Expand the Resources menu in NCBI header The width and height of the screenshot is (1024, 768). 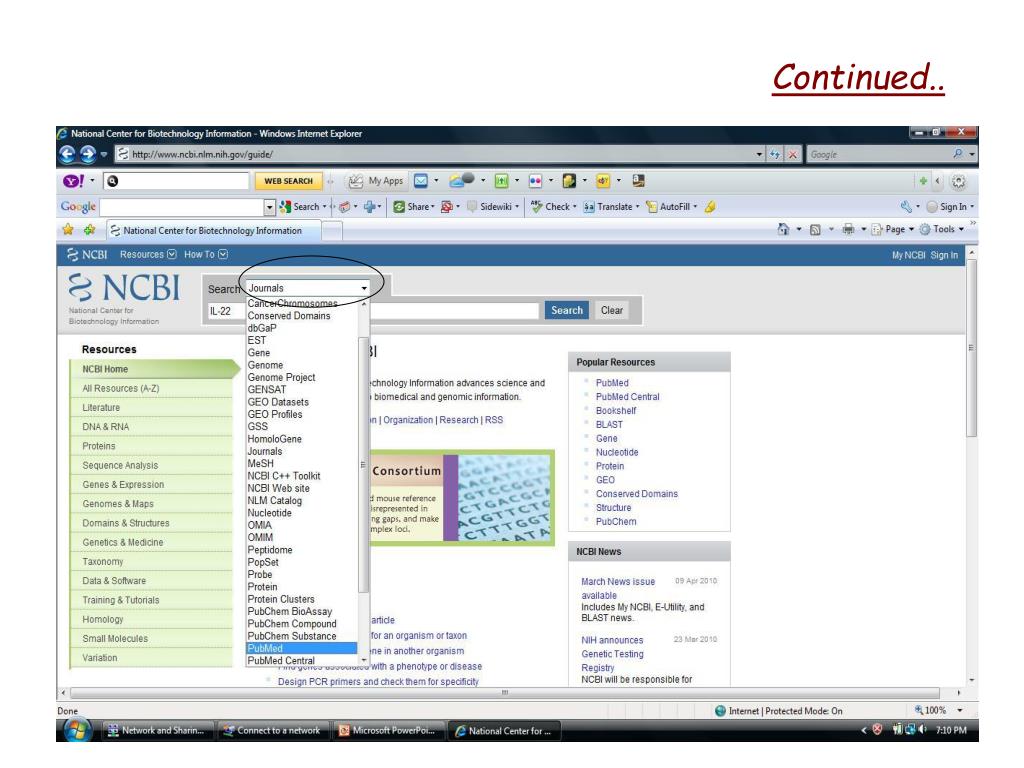point(148,255)
